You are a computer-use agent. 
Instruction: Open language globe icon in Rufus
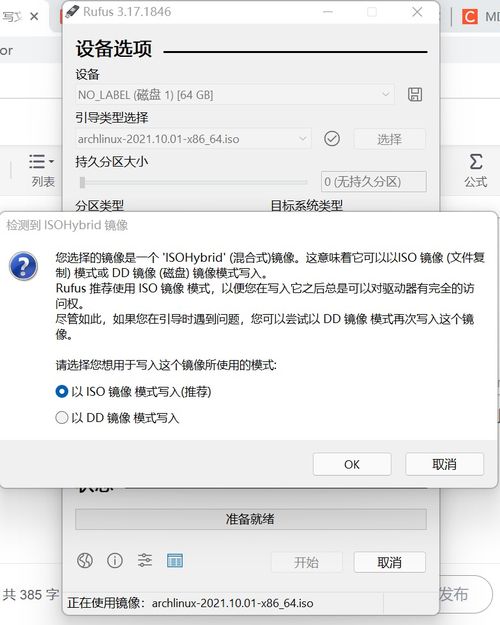[x=85, y=560]
